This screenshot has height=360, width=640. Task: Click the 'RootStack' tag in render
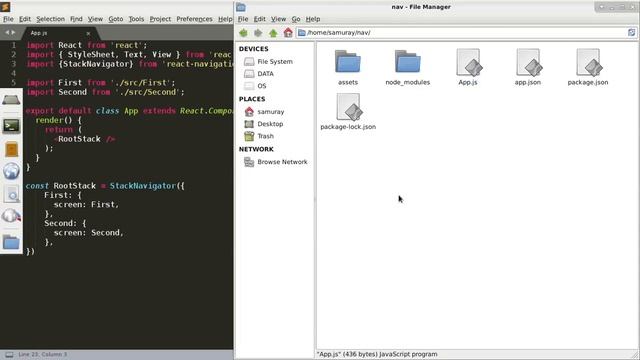coord(79,139)
